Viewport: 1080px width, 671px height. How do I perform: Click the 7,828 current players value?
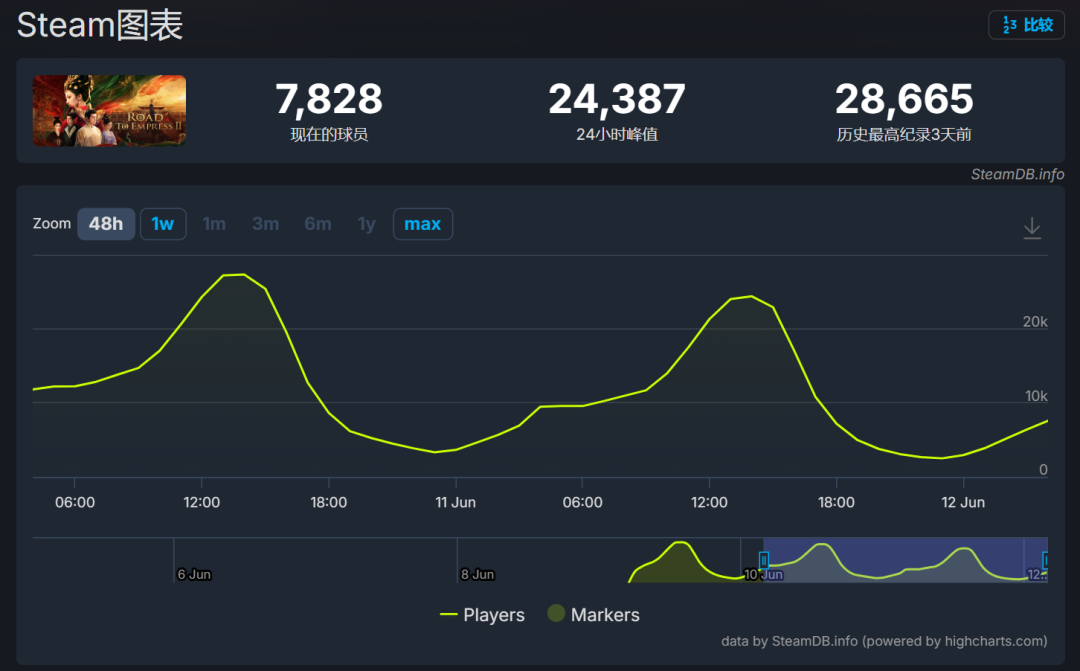coord(329,99)
